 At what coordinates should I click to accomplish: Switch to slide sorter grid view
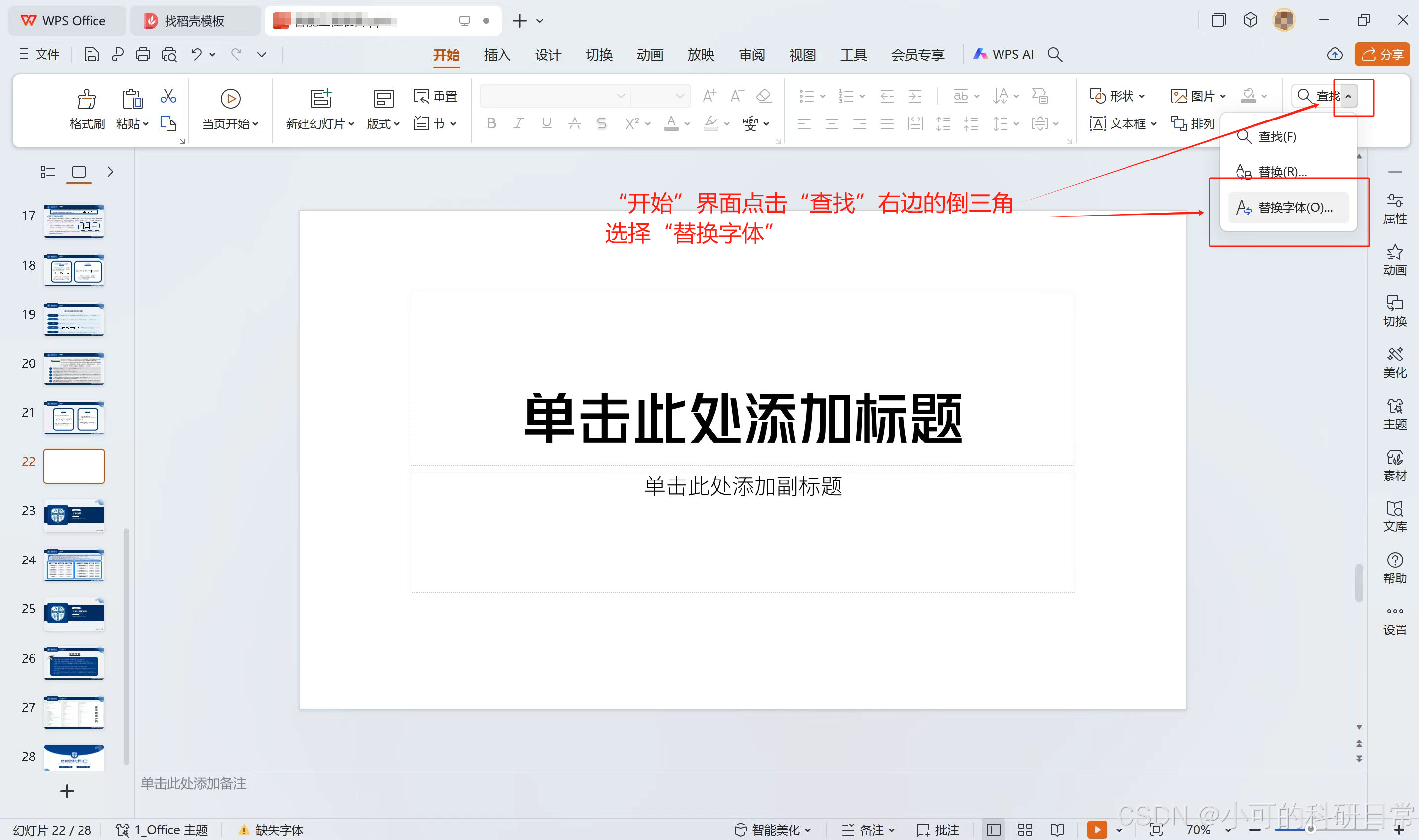[1025, 829]
